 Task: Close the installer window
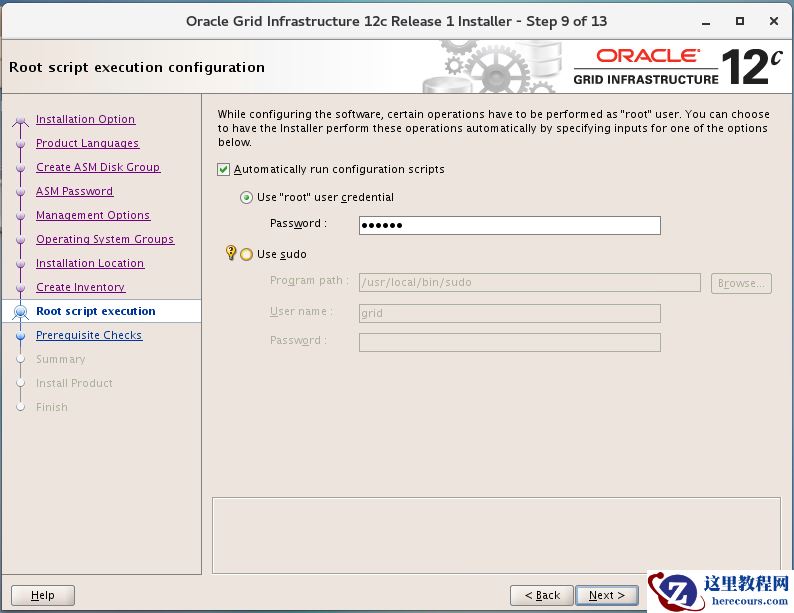pyautogui.click(x=774, y=21)
